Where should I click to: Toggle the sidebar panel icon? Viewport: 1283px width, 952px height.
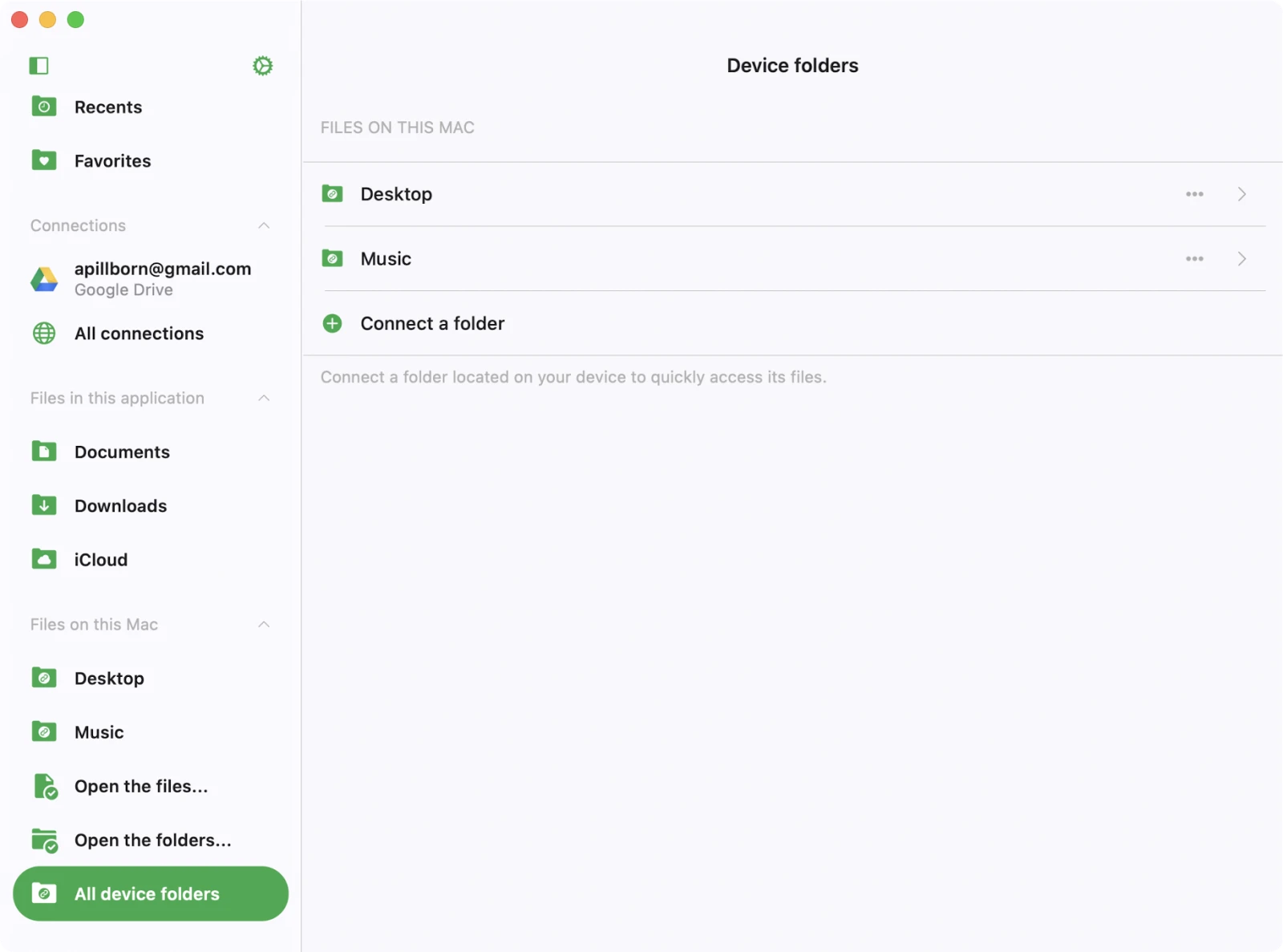click(x=38, y=66)
